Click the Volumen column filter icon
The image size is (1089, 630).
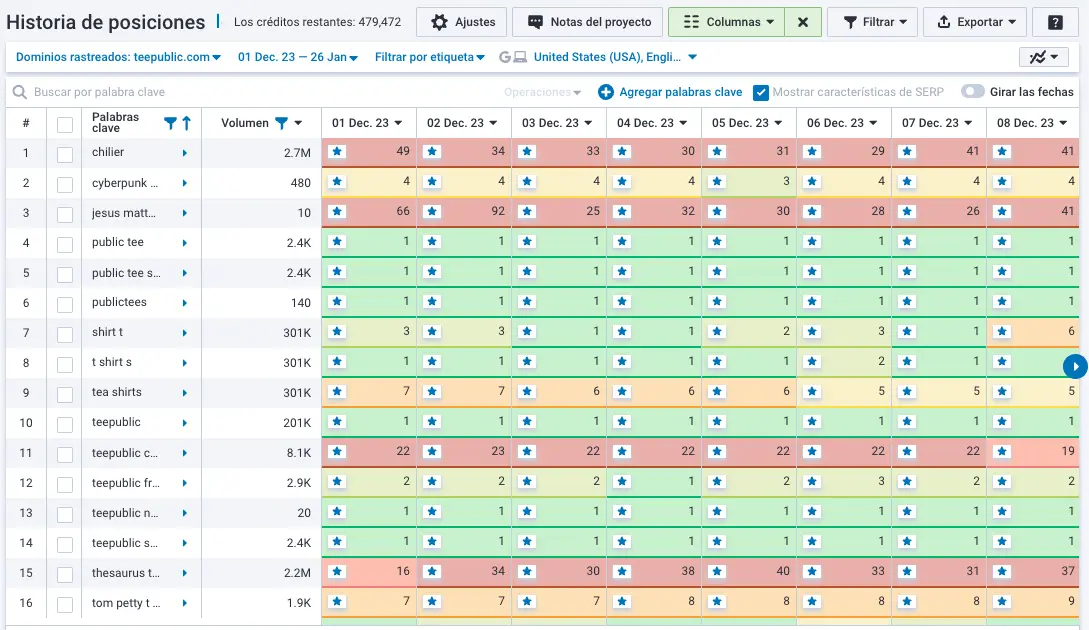(278, 122)
